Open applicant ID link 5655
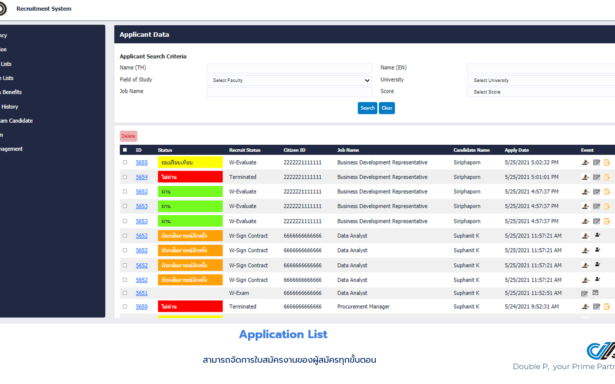 click(x=142, y=162)
